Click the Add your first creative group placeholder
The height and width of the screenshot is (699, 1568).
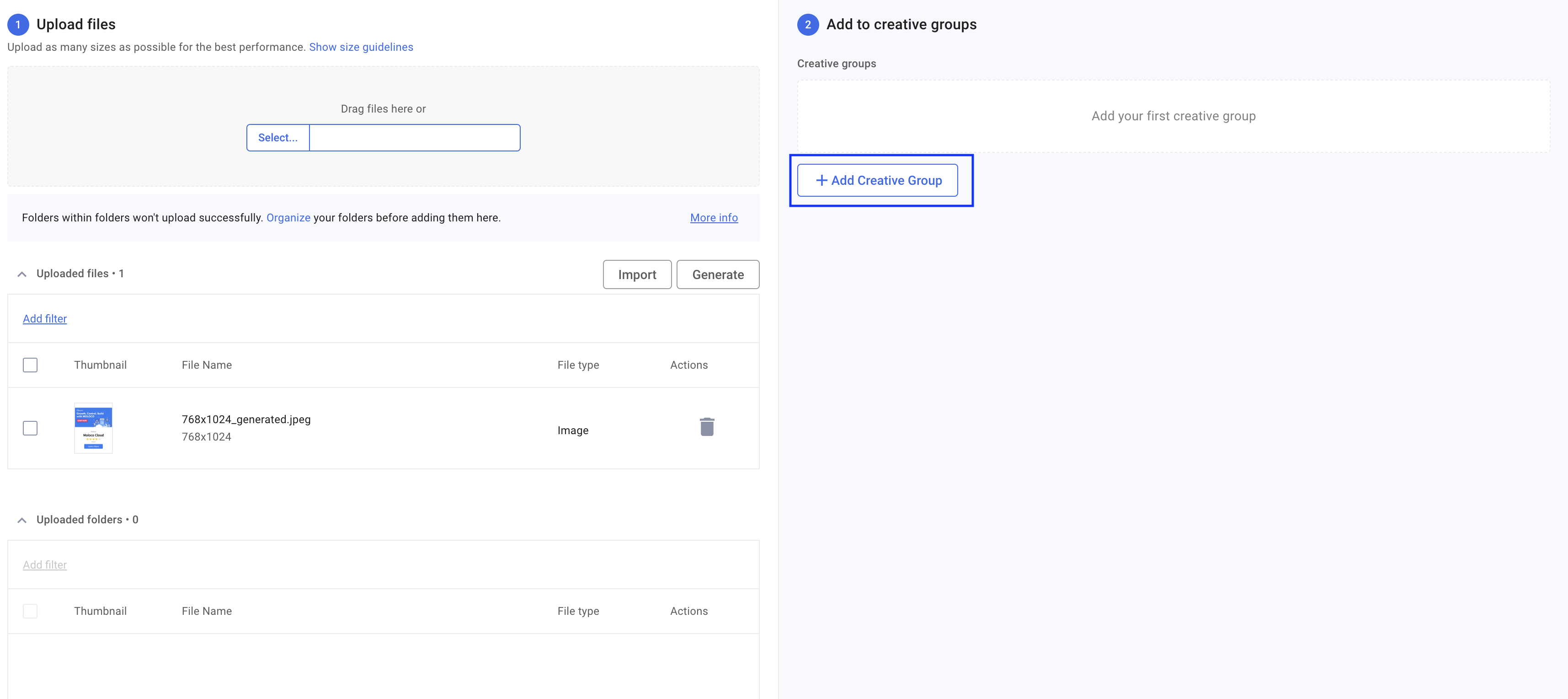click(1173, 116)
